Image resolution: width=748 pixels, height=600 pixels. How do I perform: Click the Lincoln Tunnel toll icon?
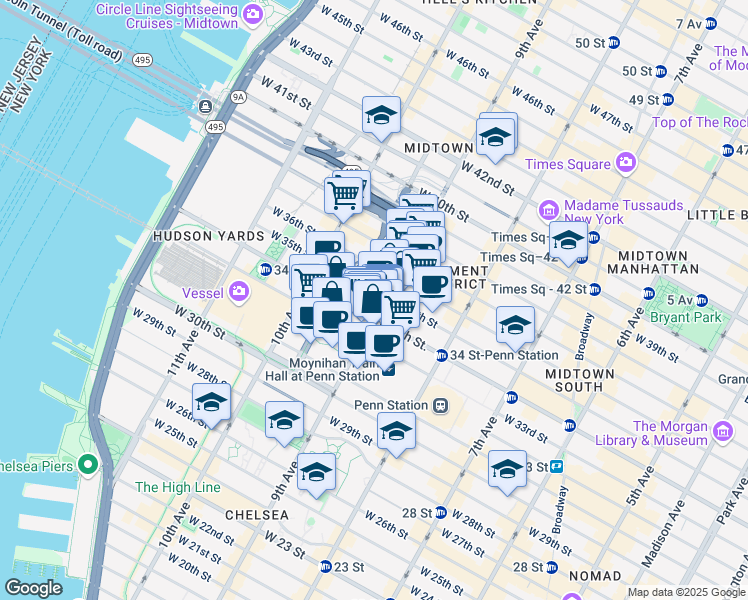[206, 106]
